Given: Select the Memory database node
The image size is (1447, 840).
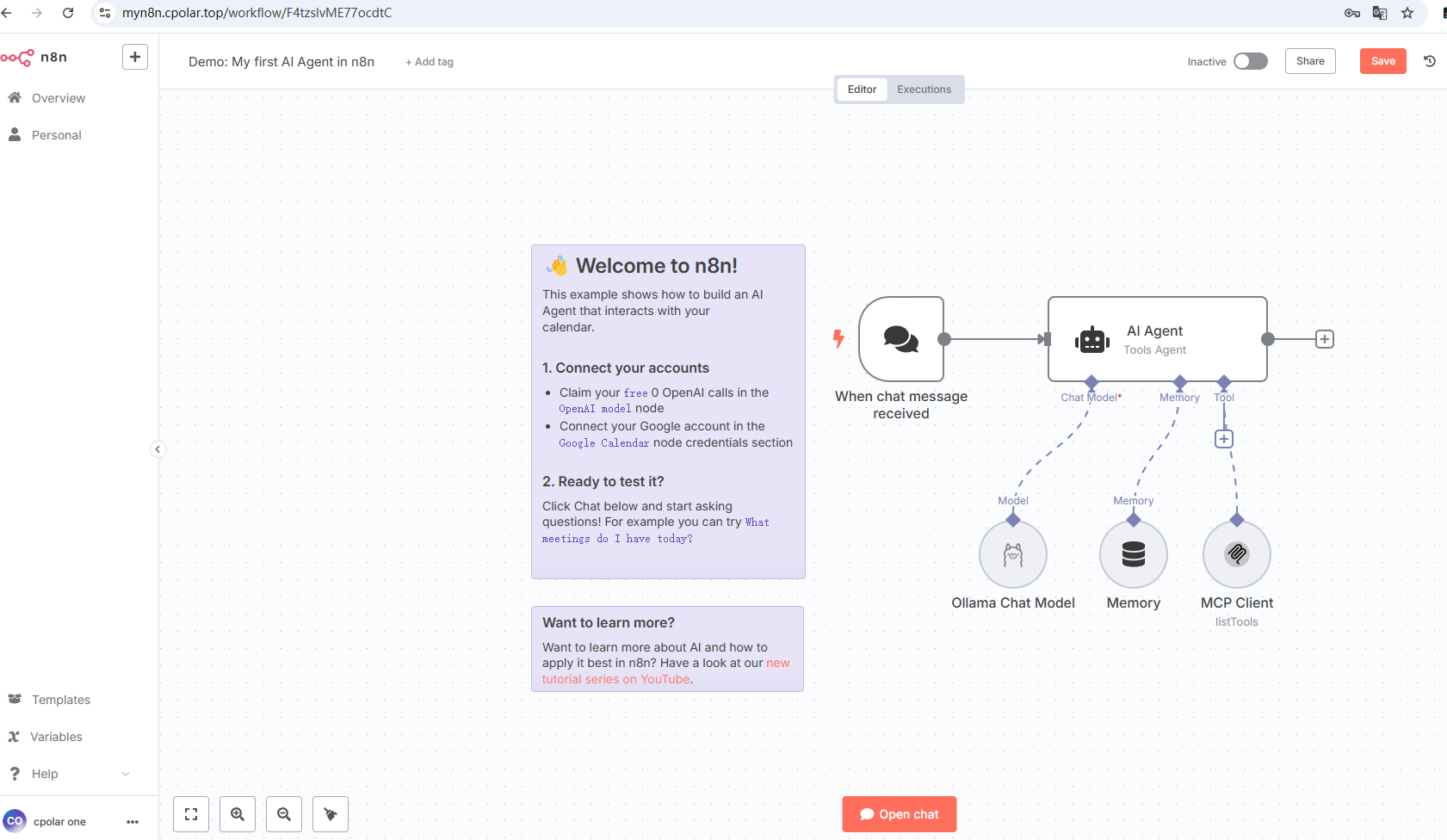Looking at the screenshot, I should pyautogui.click(x=1134, y=554).
